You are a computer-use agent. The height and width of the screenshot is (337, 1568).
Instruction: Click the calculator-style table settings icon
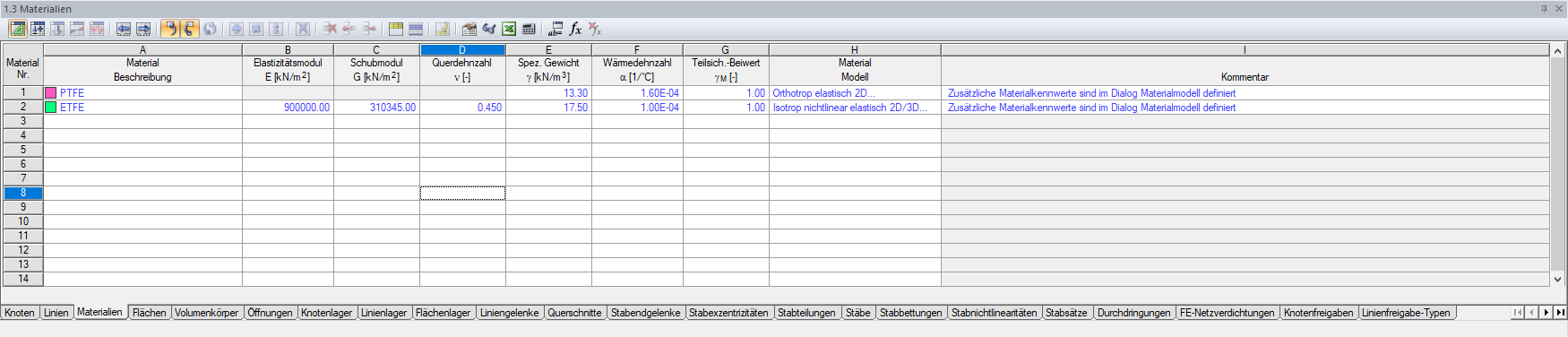529,29
